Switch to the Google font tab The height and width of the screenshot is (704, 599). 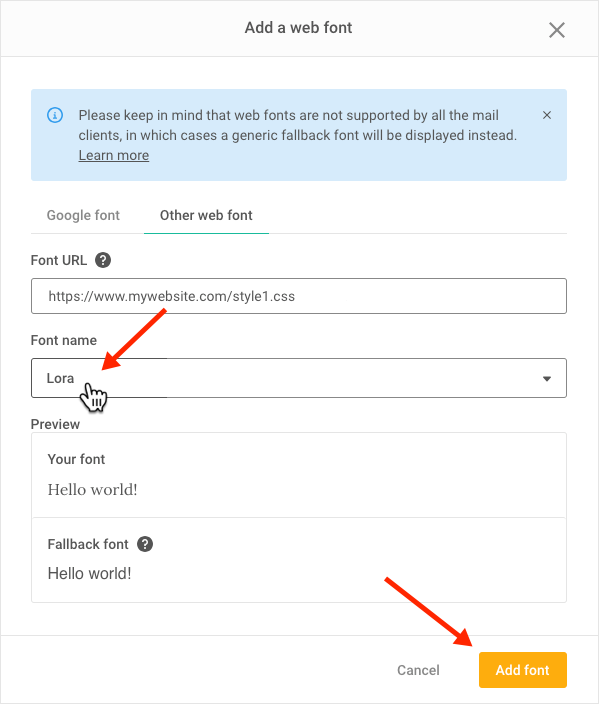pos(83,215)
